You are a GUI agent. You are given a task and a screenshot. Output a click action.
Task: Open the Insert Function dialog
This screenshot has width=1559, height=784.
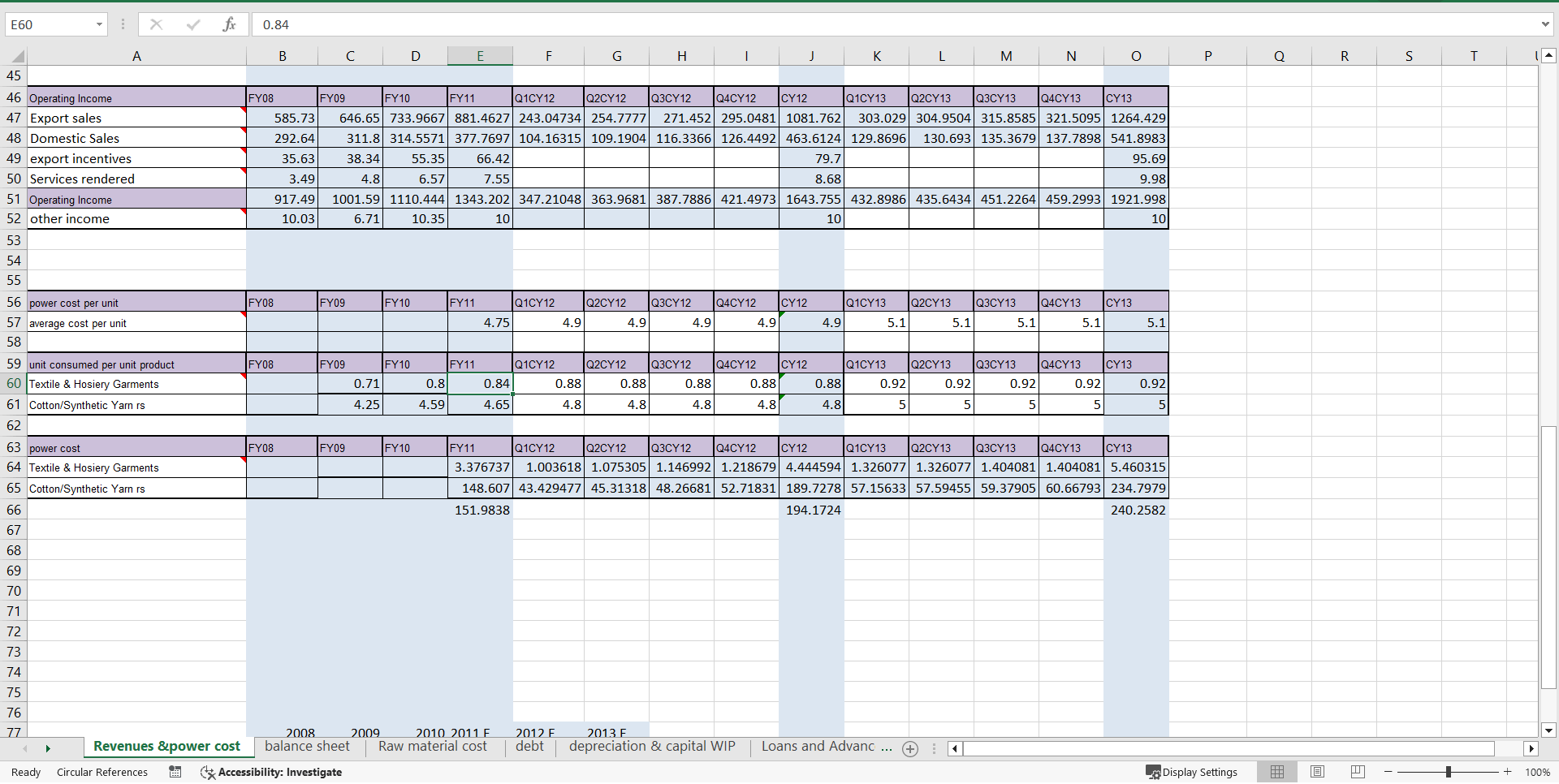[230, 24]
